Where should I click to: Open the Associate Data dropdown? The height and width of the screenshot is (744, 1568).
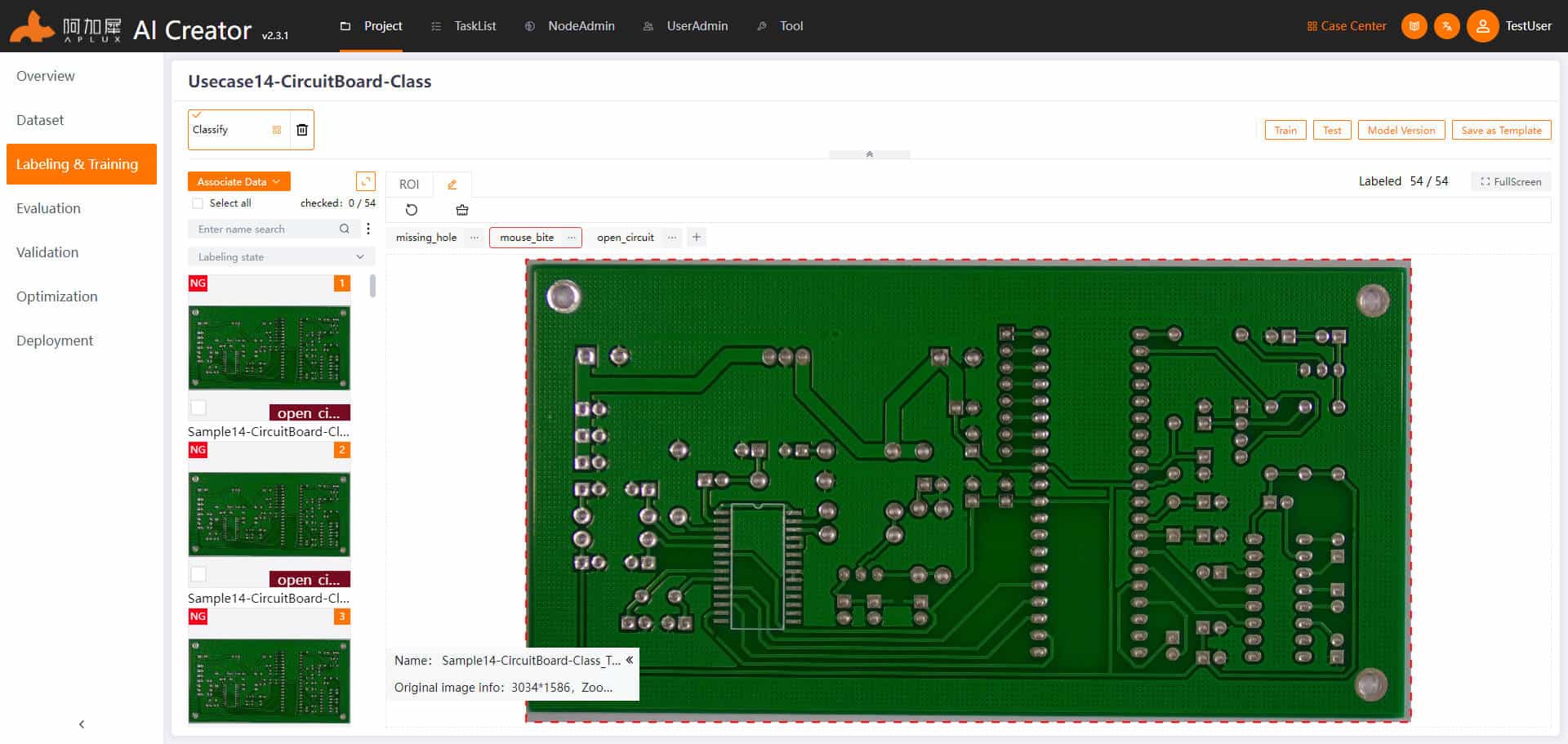[238, 181]
